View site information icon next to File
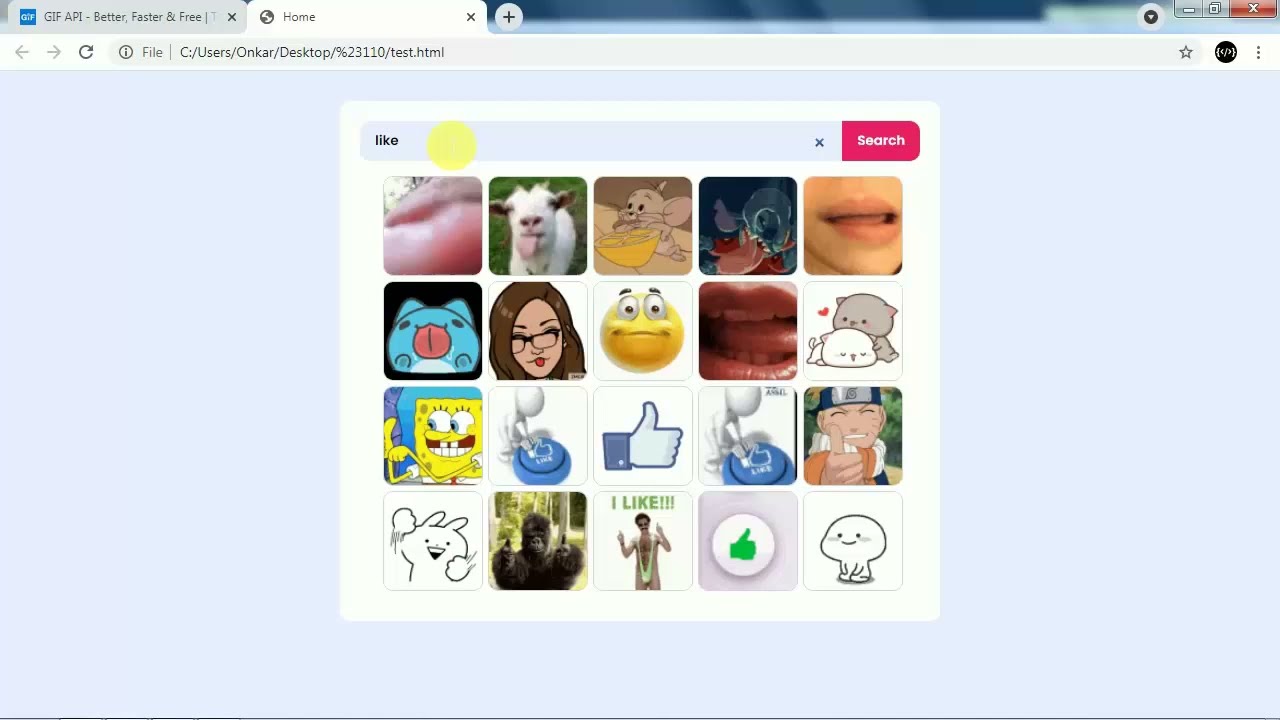Viewport: 1280px width, 720px height. 126,52
